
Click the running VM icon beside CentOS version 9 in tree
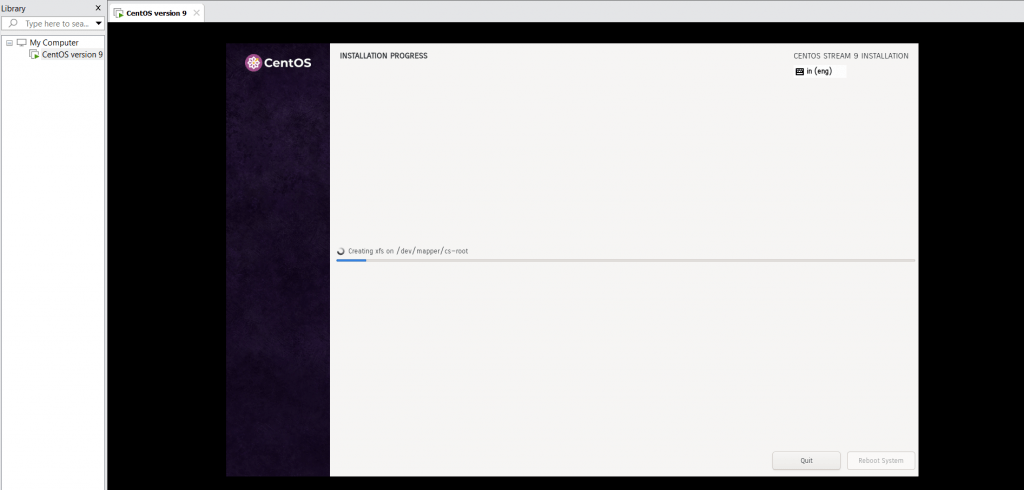point(34,55)
